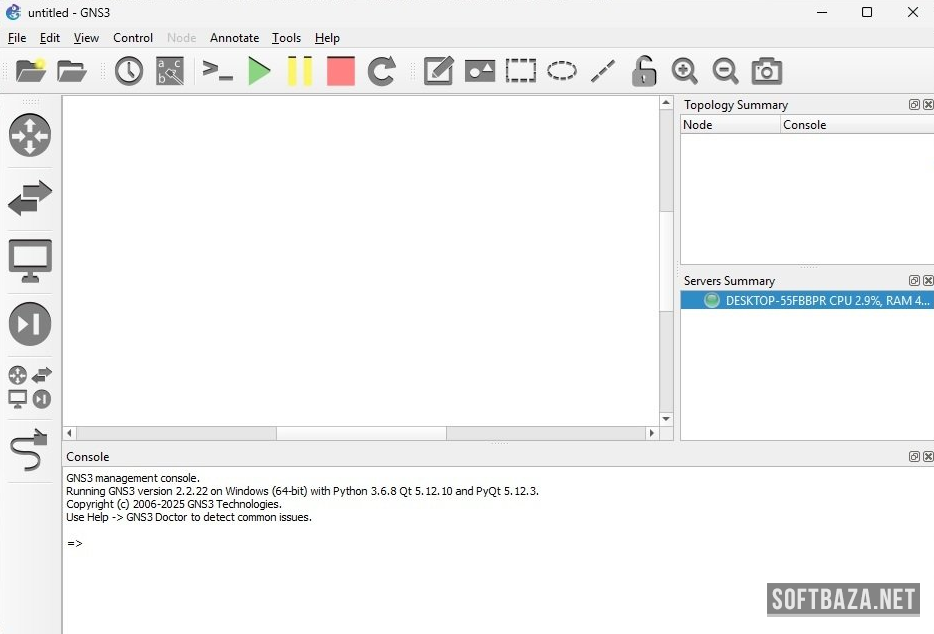
Task: Open the new blank project icon
Action: 31,71
